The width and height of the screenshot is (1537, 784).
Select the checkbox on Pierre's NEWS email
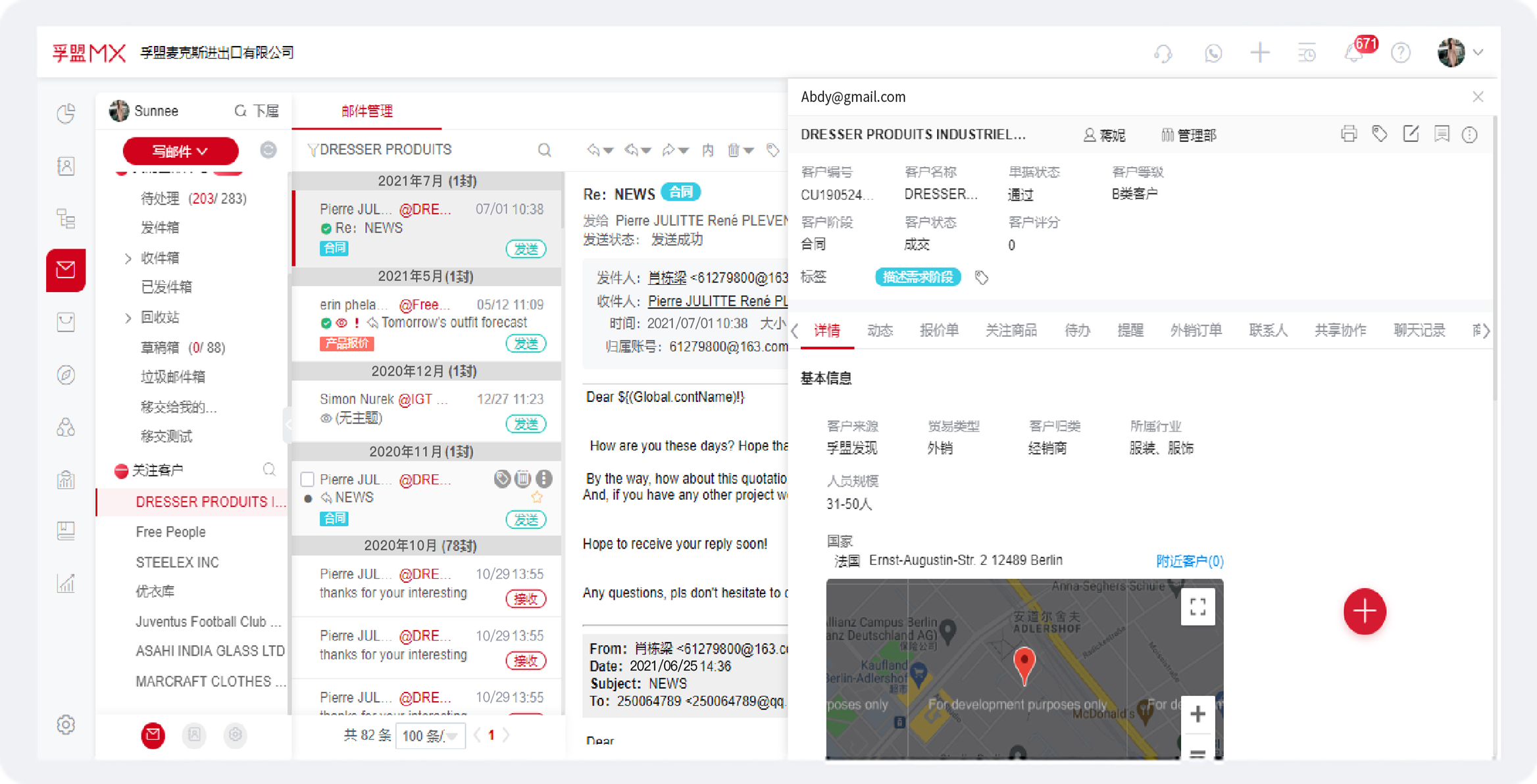pyautogui.click(x=307, y=479)
